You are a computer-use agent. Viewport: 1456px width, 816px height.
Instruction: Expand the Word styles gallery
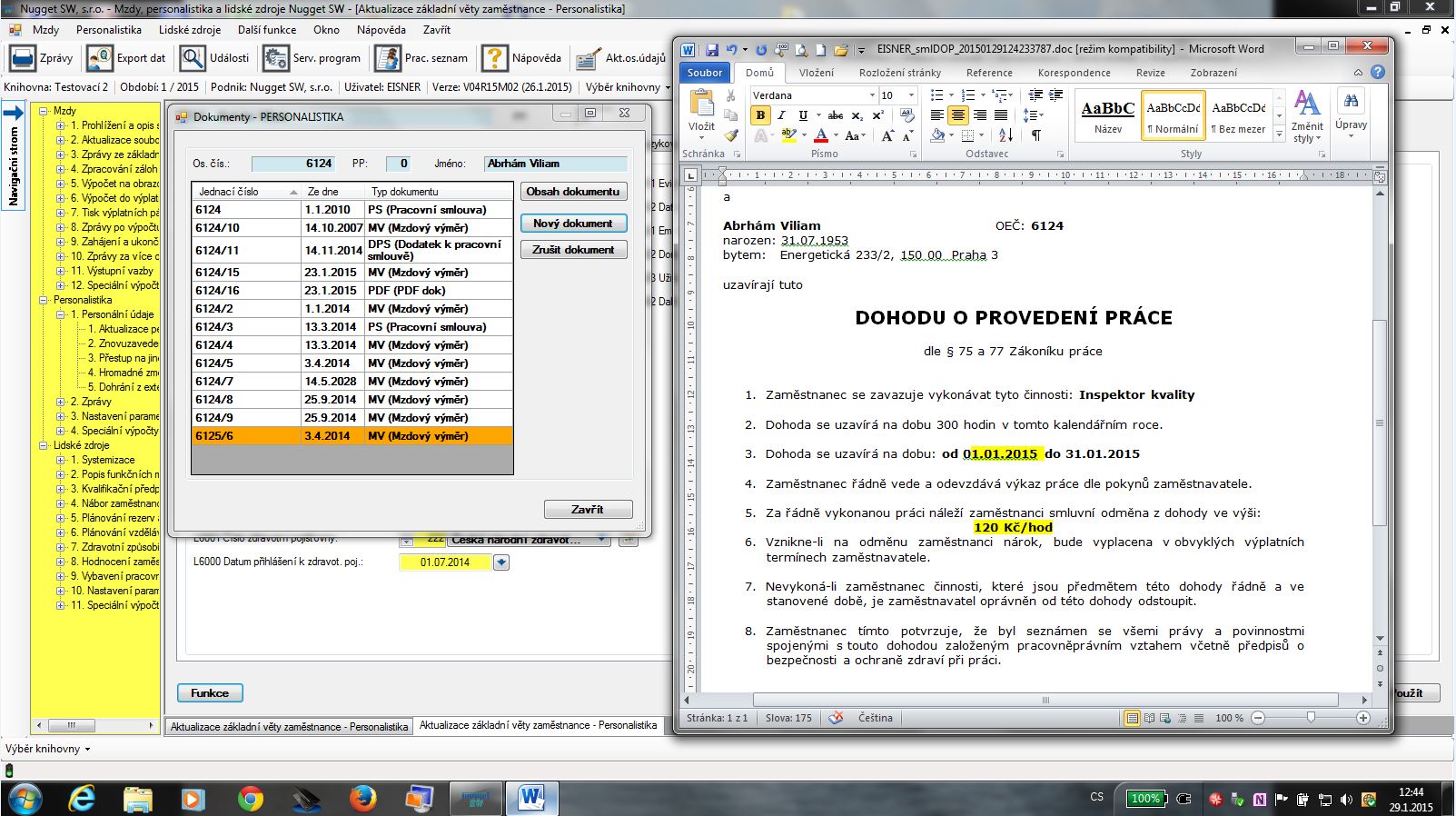tap(1280, 134)
